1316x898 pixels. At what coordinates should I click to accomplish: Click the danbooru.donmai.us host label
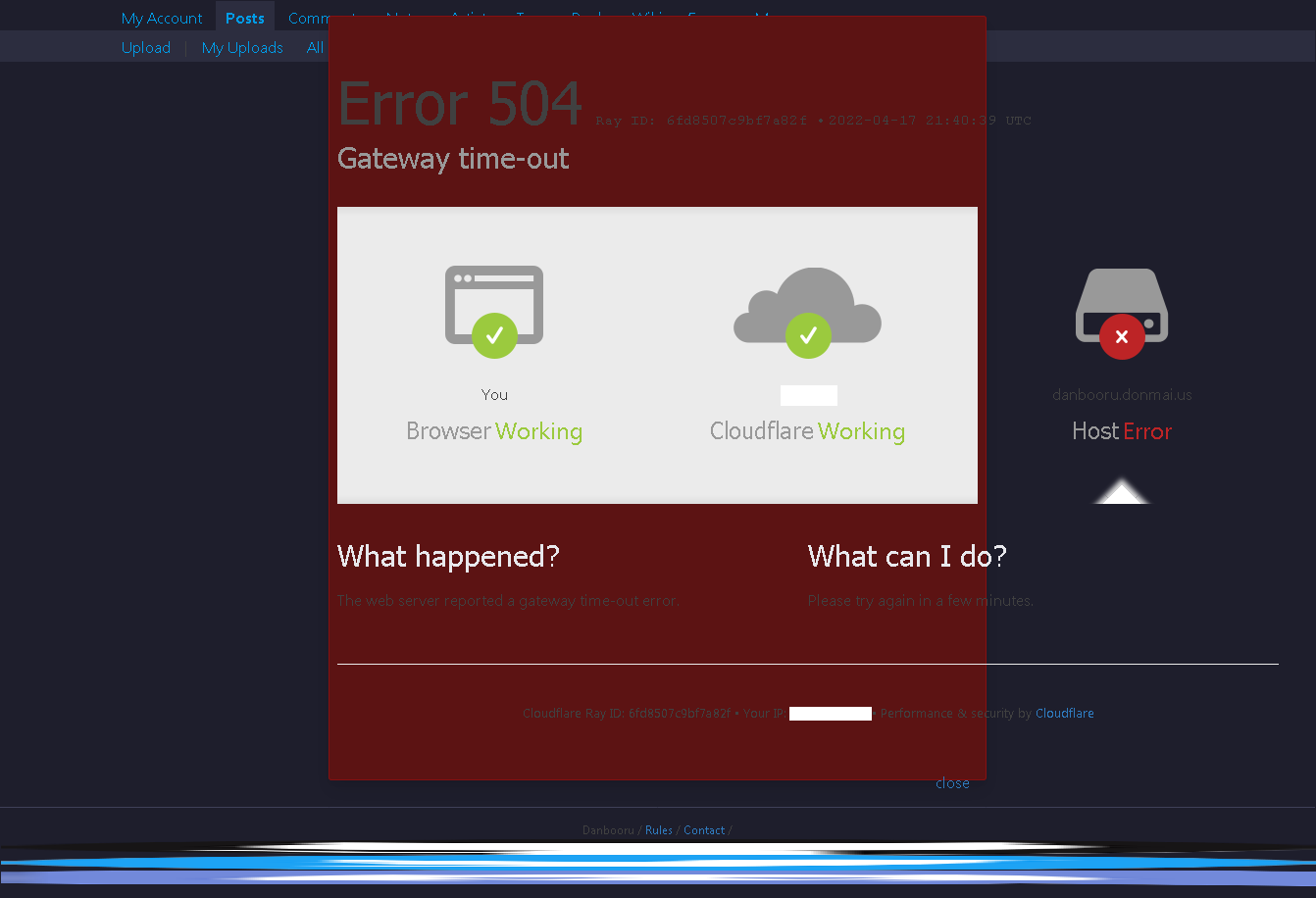(x=1122, y=395)
